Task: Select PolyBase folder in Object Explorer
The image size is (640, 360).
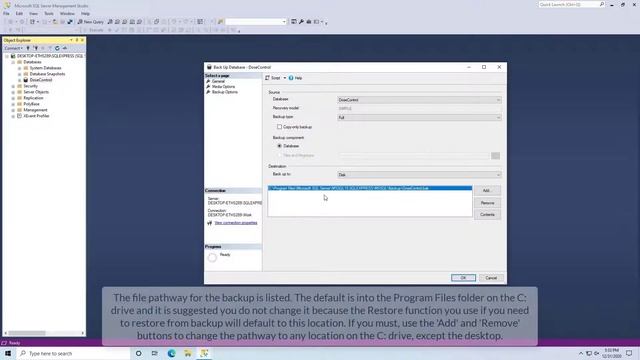Action: [x=31, y=104]
